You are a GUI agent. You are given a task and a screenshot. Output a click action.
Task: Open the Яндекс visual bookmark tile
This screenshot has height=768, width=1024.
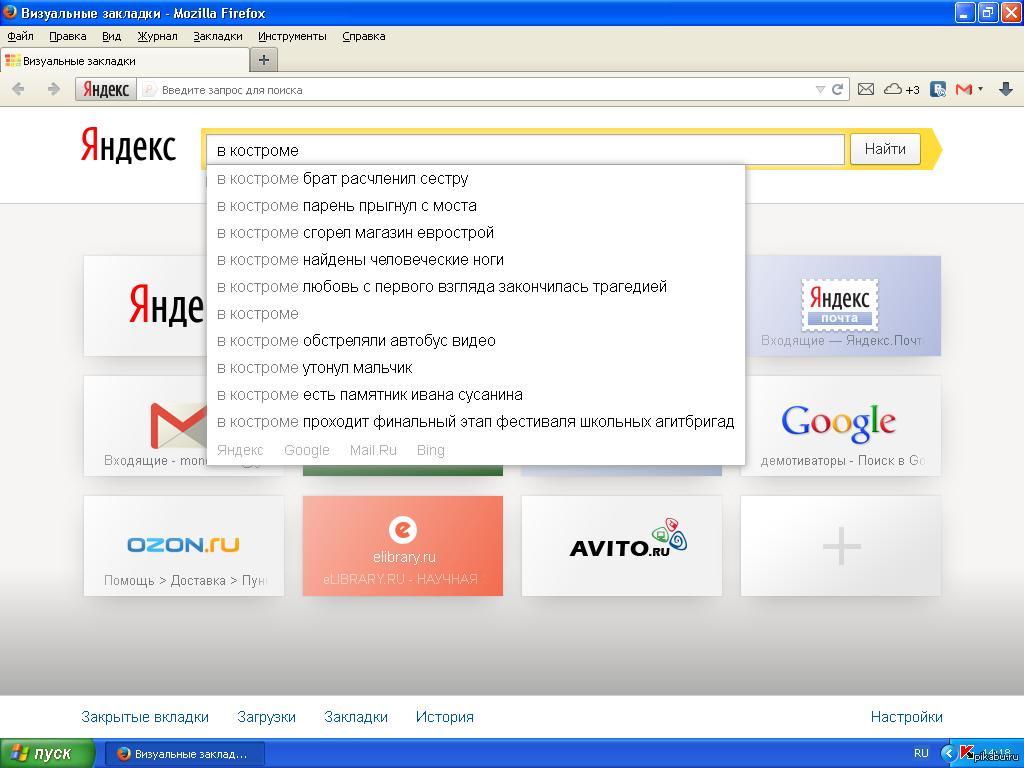pos(146,306)
